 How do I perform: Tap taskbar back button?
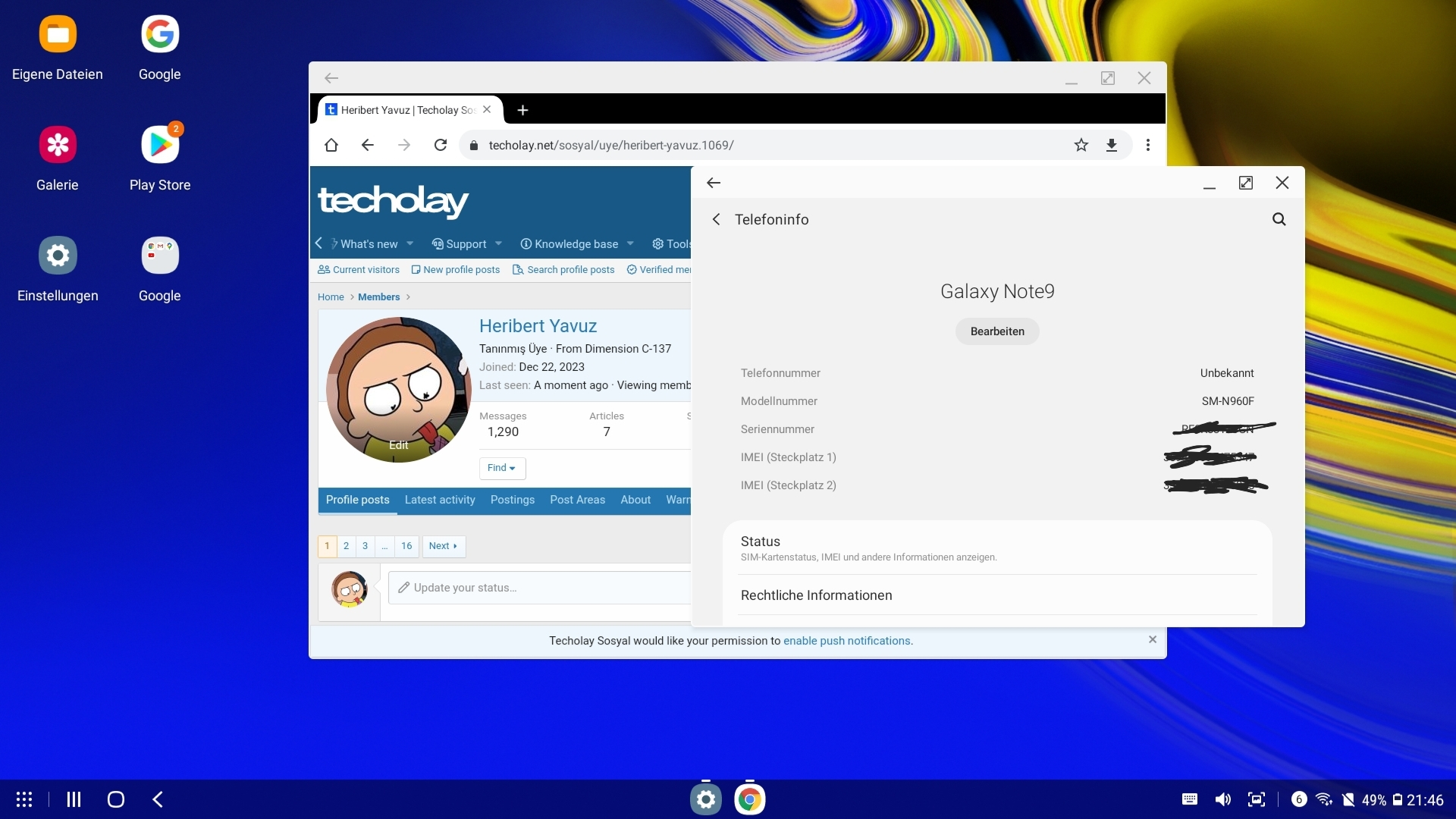click(158, 799)
